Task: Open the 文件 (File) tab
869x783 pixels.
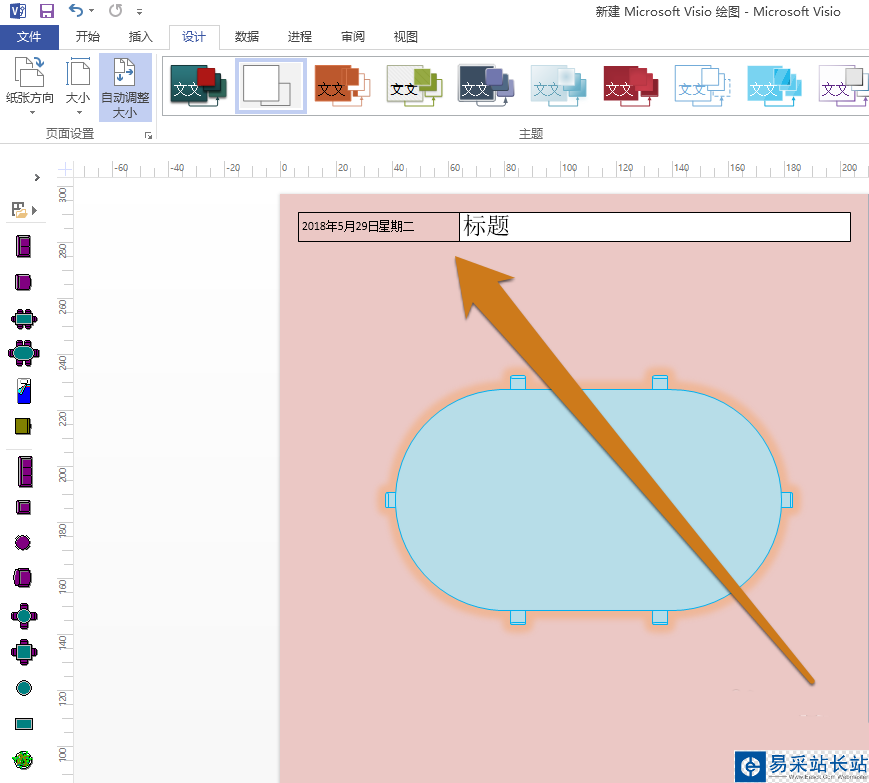Action: [x=29, y=37]
